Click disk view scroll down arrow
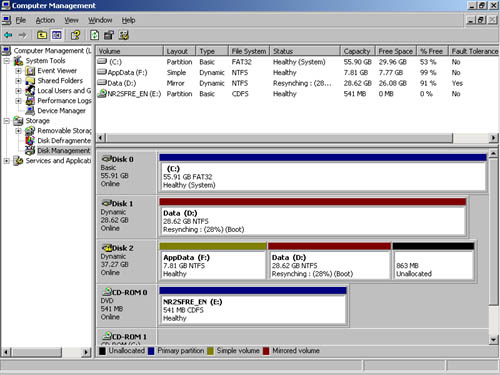 pyautogui.click(x=493, y=340)
